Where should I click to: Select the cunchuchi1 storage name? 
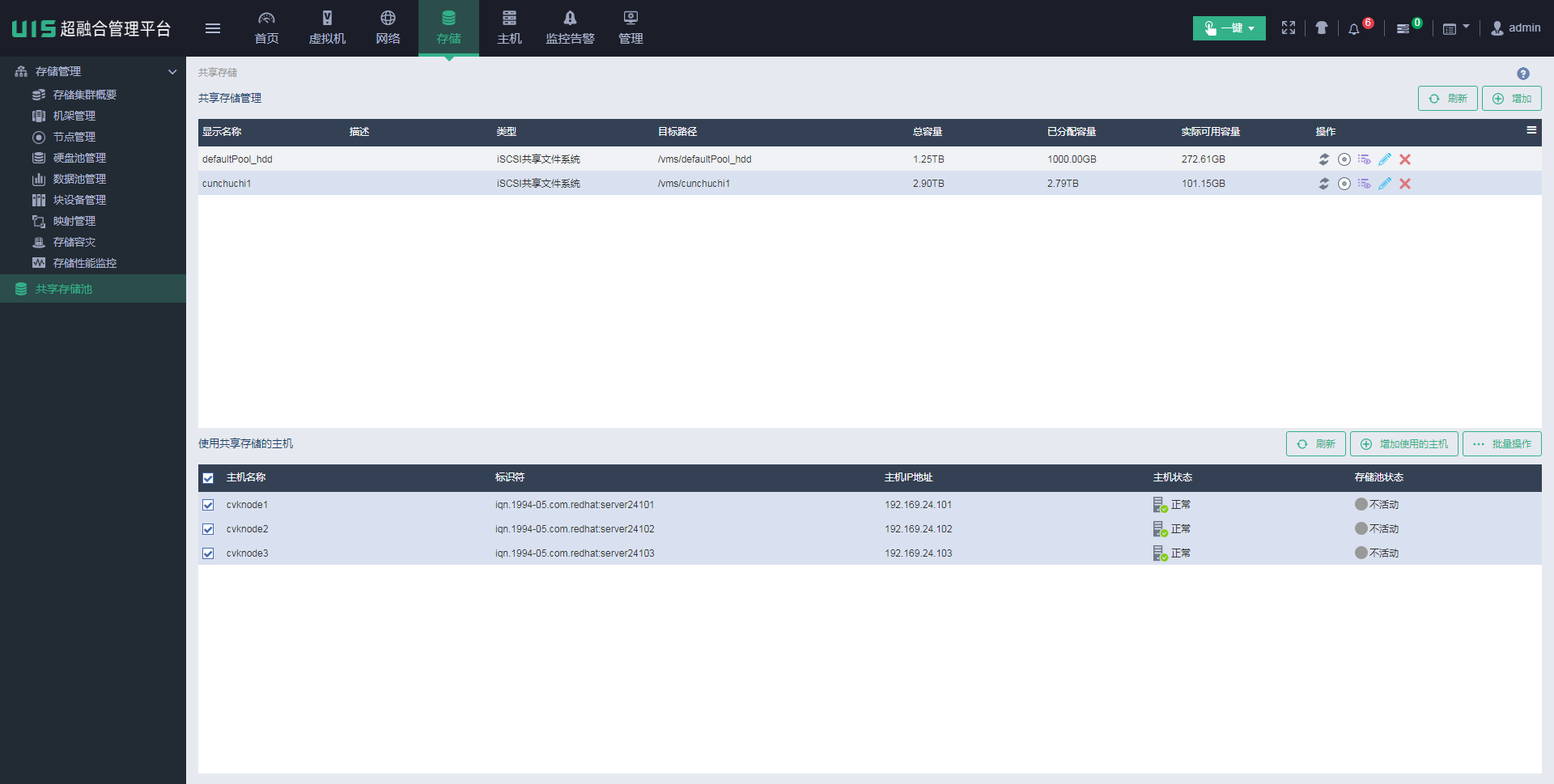227,184
